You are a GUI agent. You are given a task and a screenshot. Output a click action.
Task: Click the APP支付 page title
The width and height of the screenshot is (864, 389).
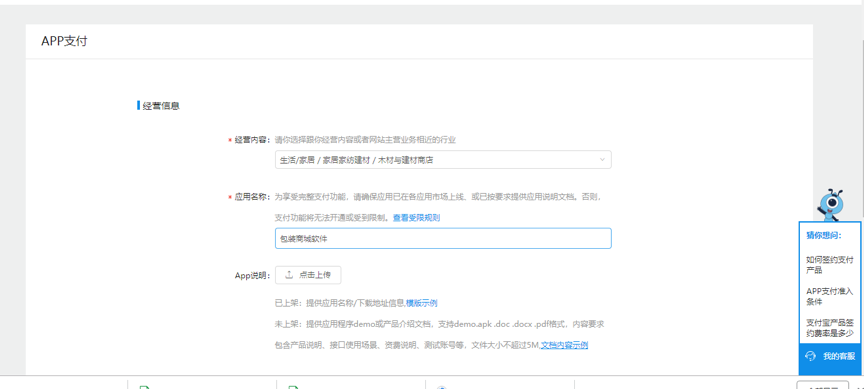tap(64, 41)
